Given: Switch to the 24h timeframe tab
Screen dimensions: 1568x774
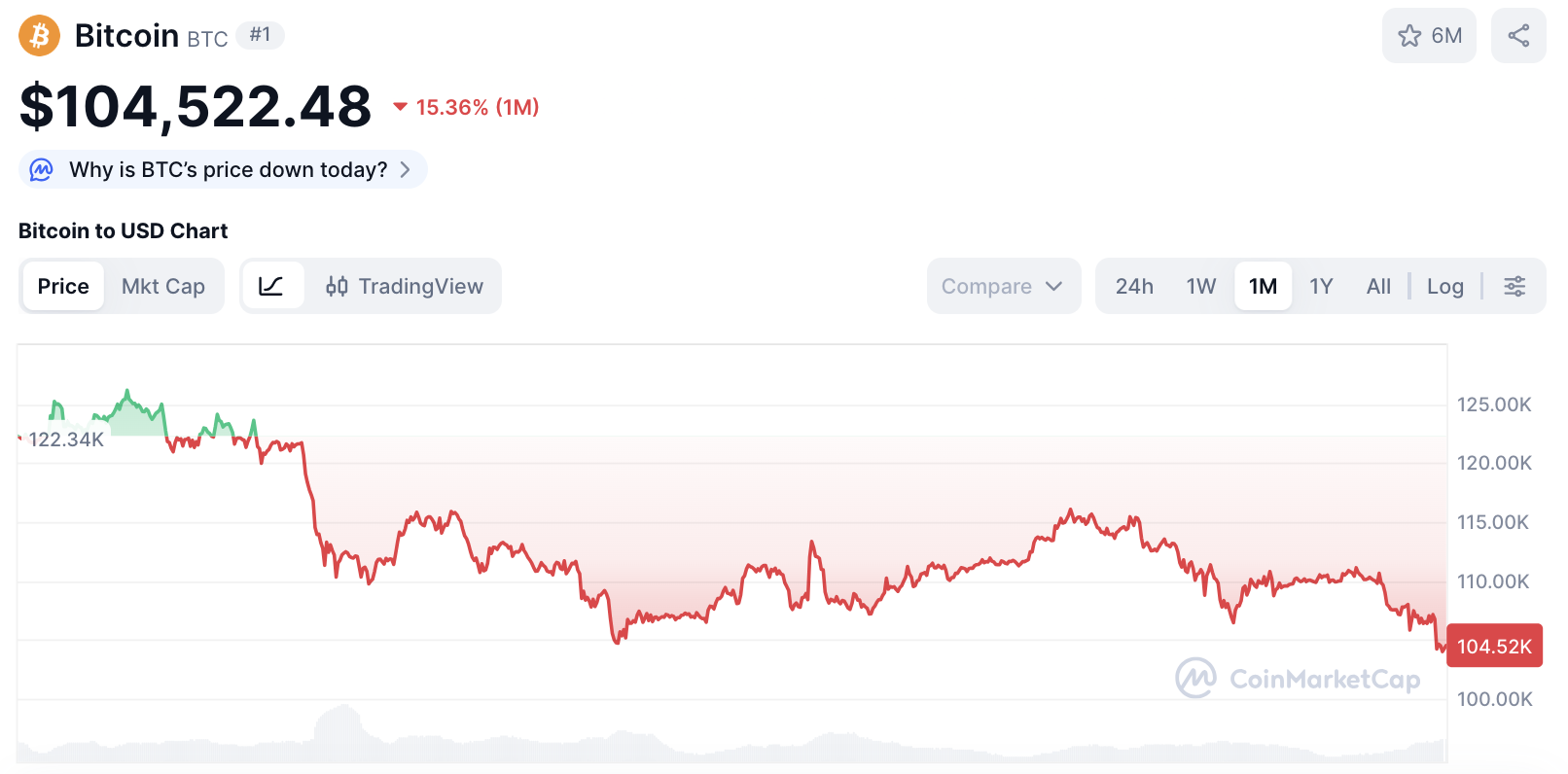Looking at the screenshot, I should (x=1134, y=285).
